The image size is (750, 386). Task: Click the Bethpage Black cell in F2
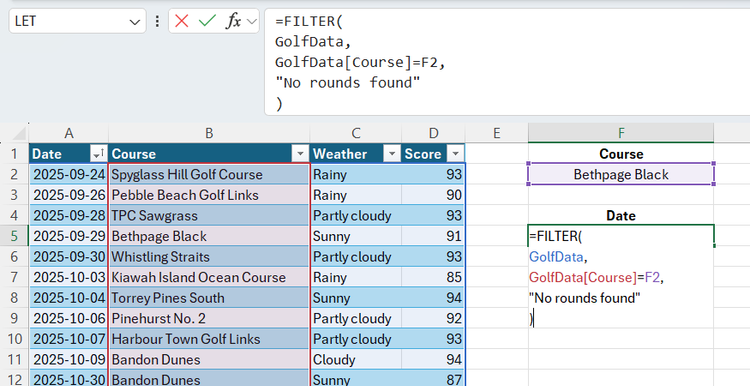(x=621, y=175)
